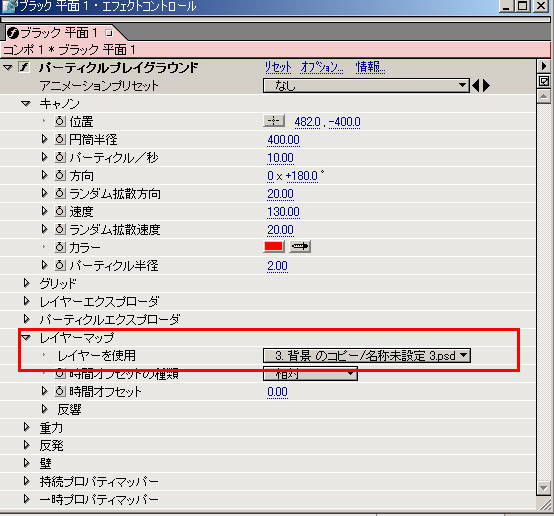The image size is (554, 516).
Task: Click the リセット link
Action: click(x=278, y=67)
